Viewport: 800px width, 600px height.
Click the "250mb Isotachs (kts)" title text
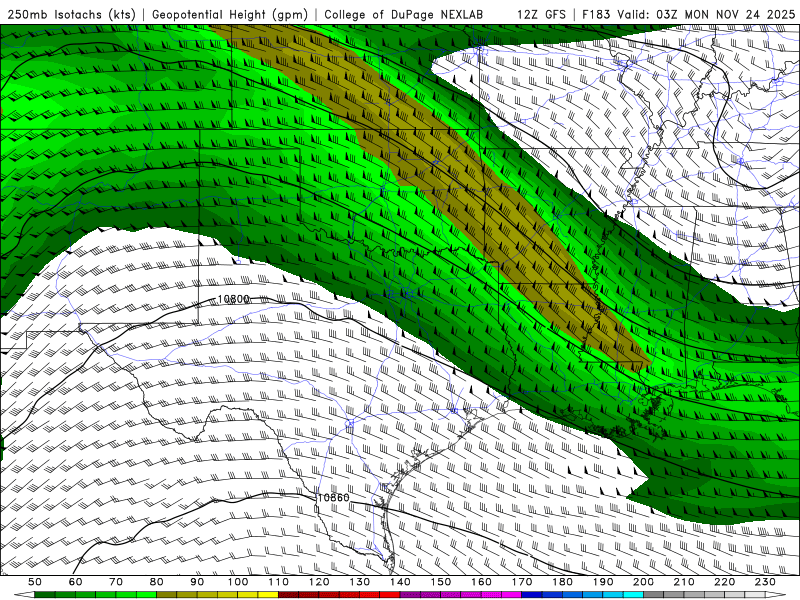71,15
